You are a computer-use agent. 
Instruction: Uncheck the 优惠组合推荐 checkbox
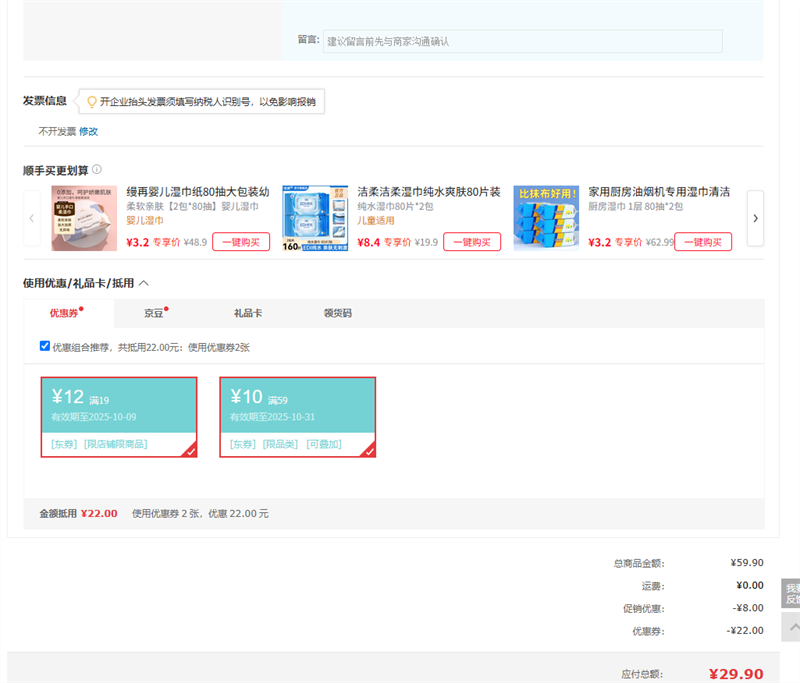(45, 346)
